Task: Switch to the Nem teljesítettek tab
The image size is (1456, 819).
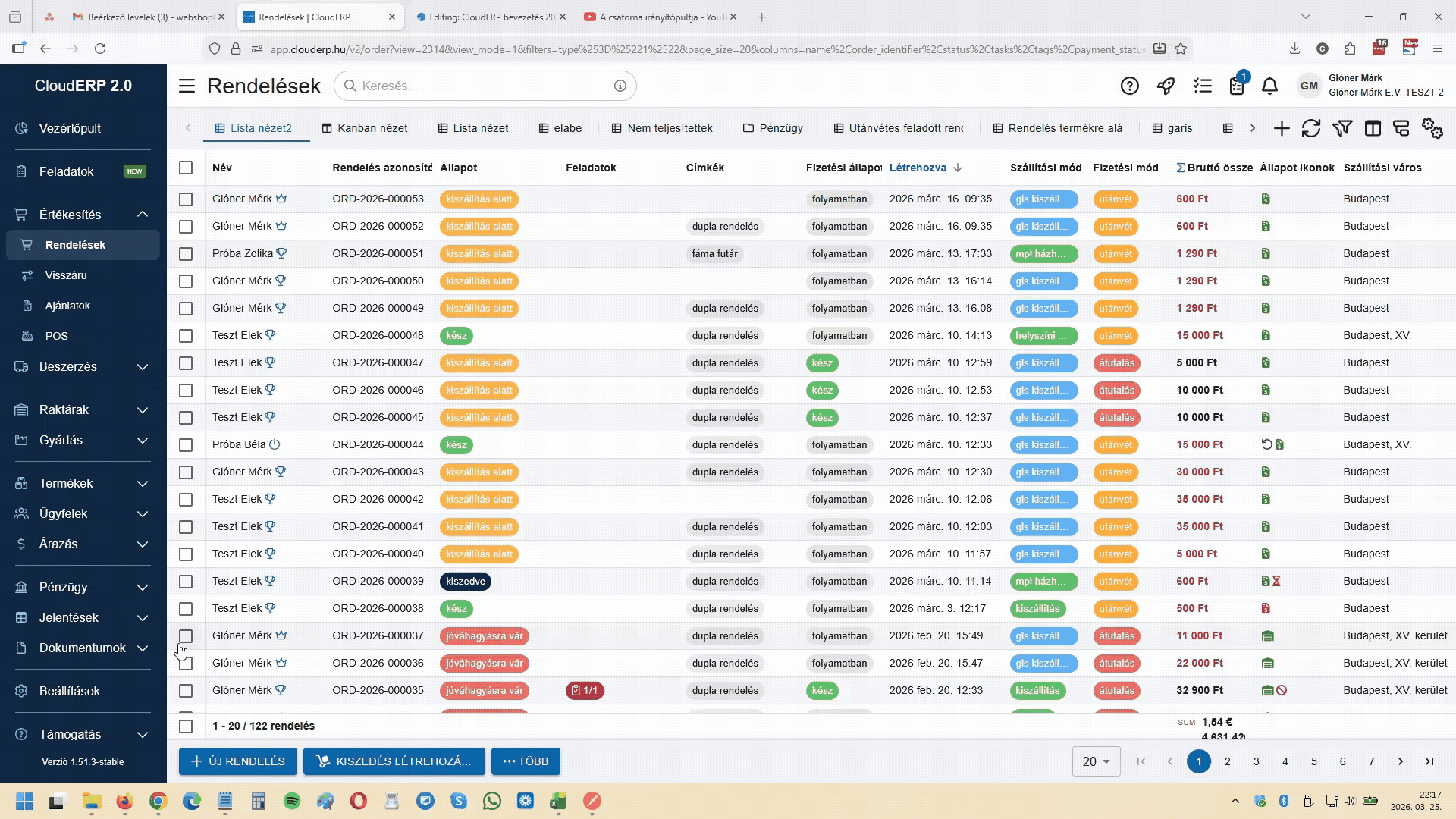Action: (x=662, y=128)
